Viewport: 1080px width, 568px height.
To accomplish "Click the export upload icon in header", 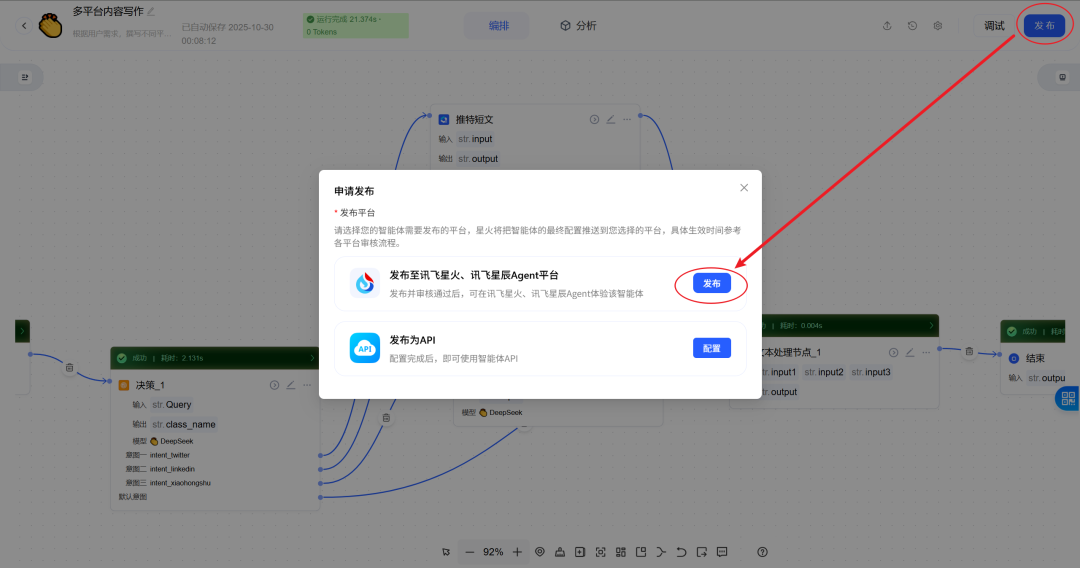I will tap(887, 26).
